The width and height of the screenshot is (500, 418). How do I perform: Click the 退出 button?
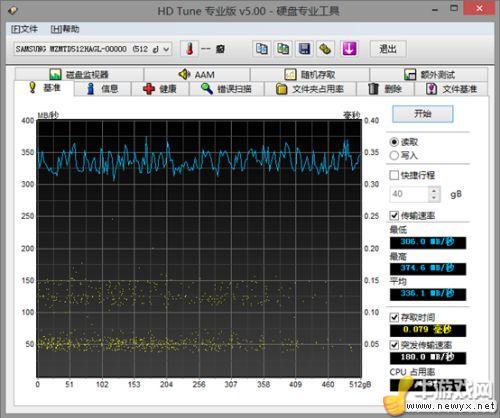pyautogui.click(x=388, y=49)
